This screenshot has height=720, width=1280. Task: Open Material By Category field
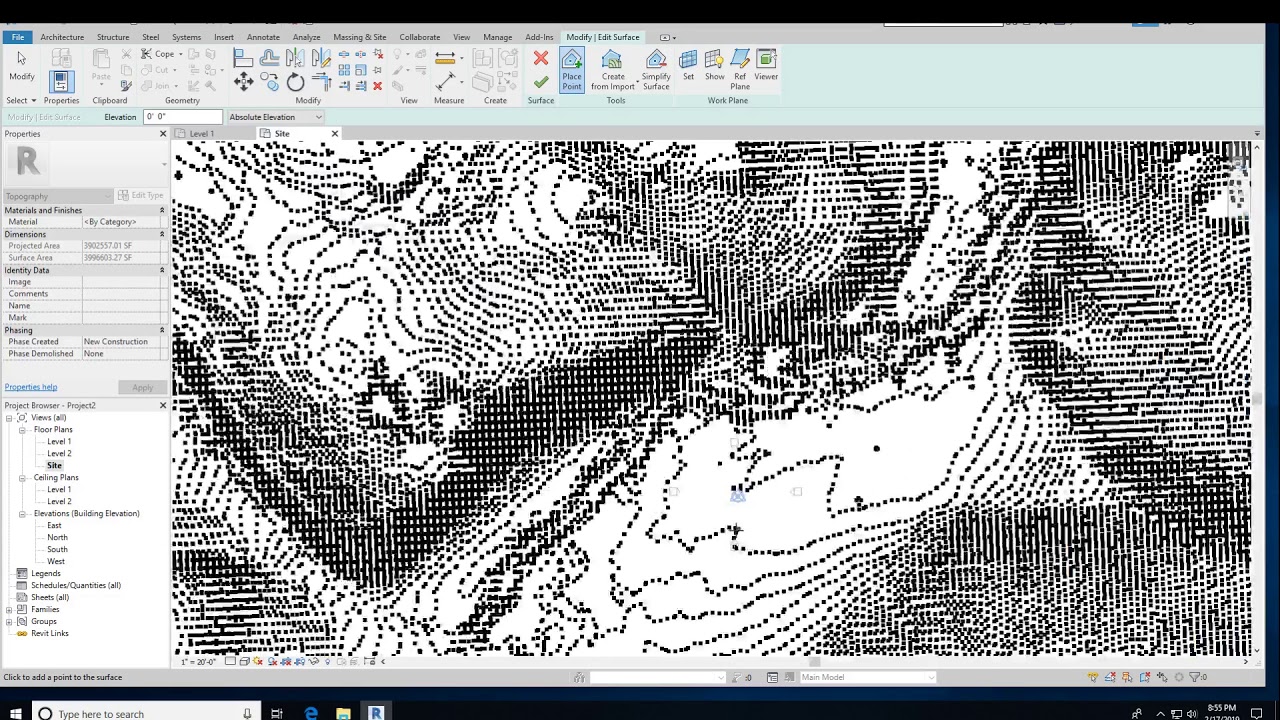123,222
